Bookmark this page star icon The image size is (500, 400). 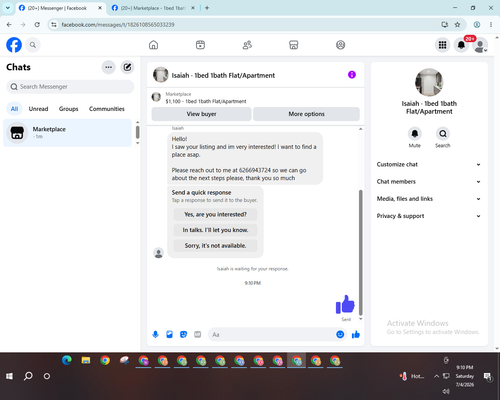tap(457, 24)
